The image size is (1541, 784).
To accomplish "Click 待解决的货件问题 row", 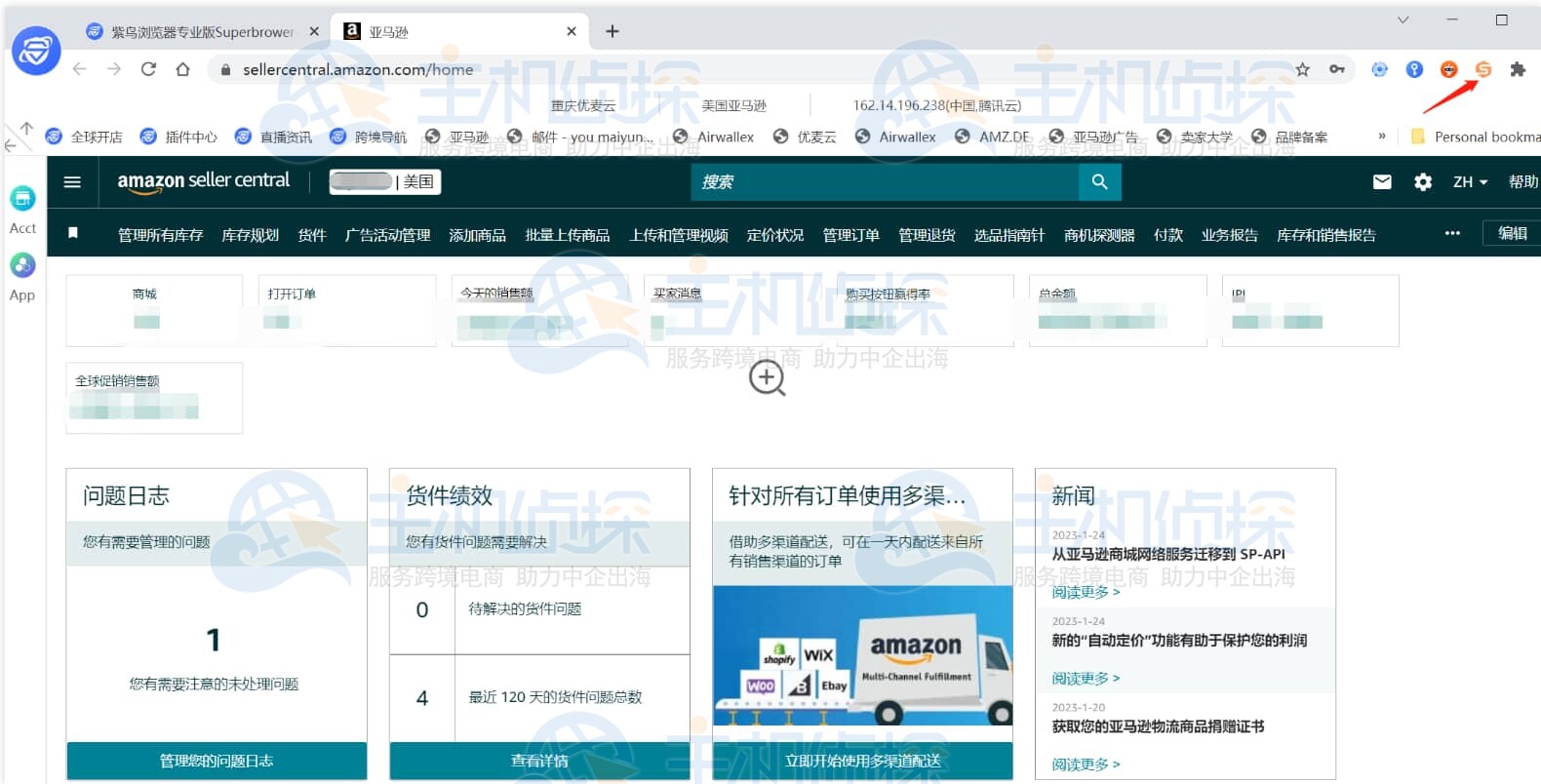I will pyautogui.click(x=539, y=609).
